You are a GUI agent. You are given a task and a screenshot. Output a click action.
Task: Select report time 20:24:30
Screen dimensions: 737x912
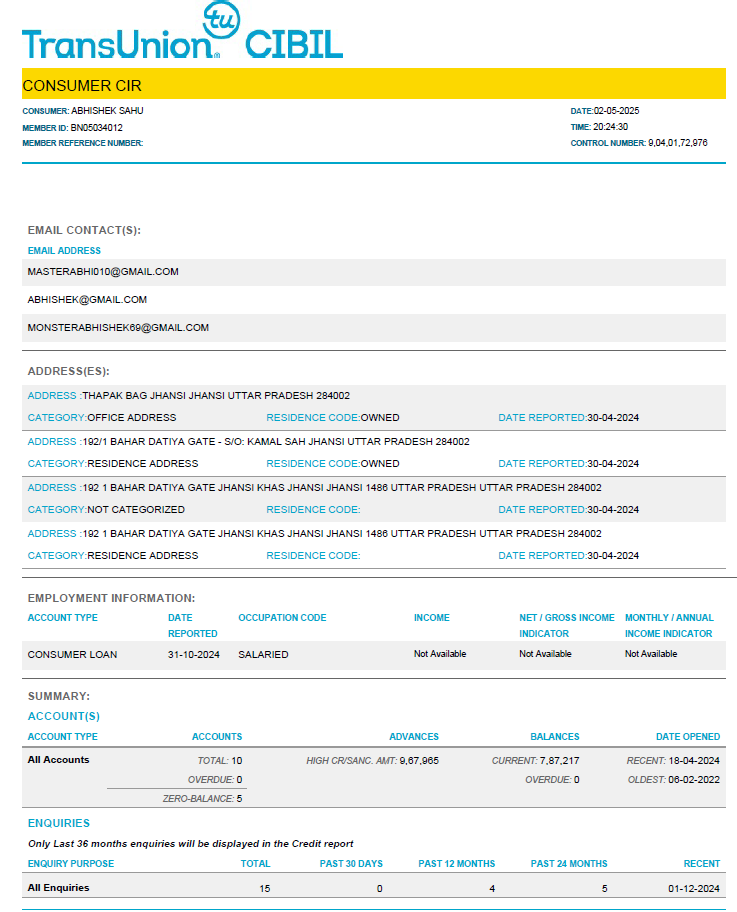610,126
